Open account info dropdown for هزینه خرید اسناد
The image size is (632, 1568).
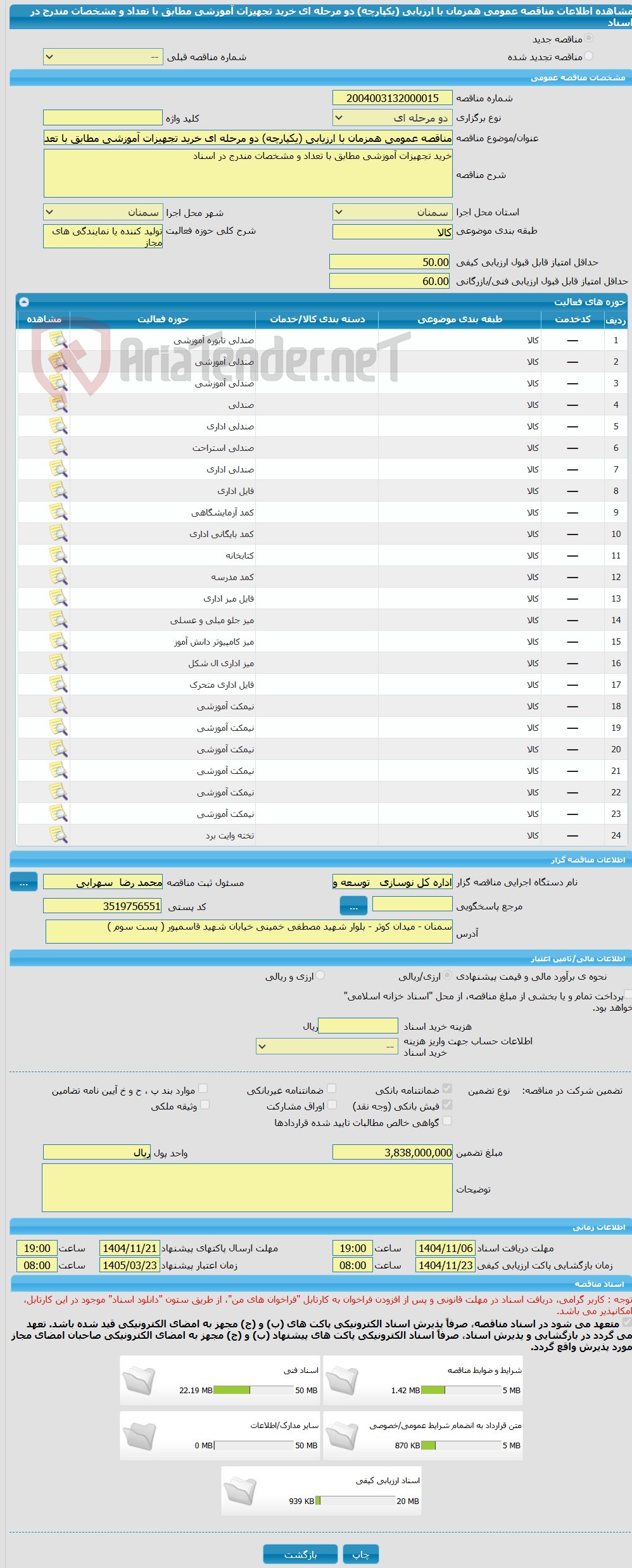(327, 1046)
